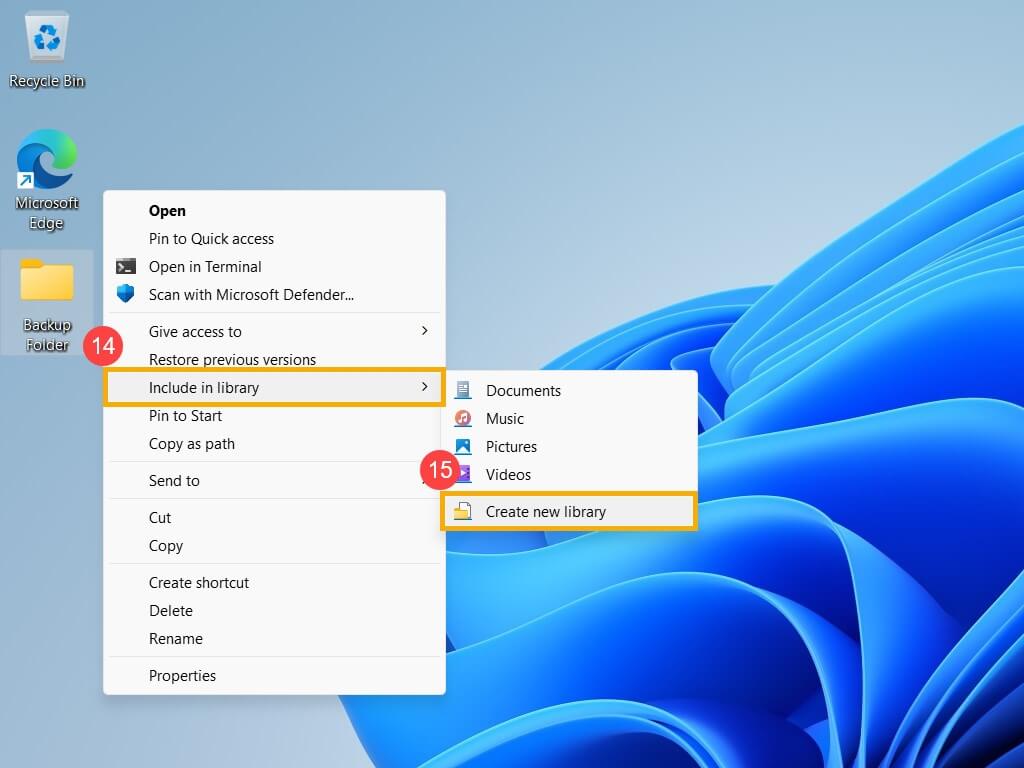Choose Open from the context menu

(x=167, y=211)
